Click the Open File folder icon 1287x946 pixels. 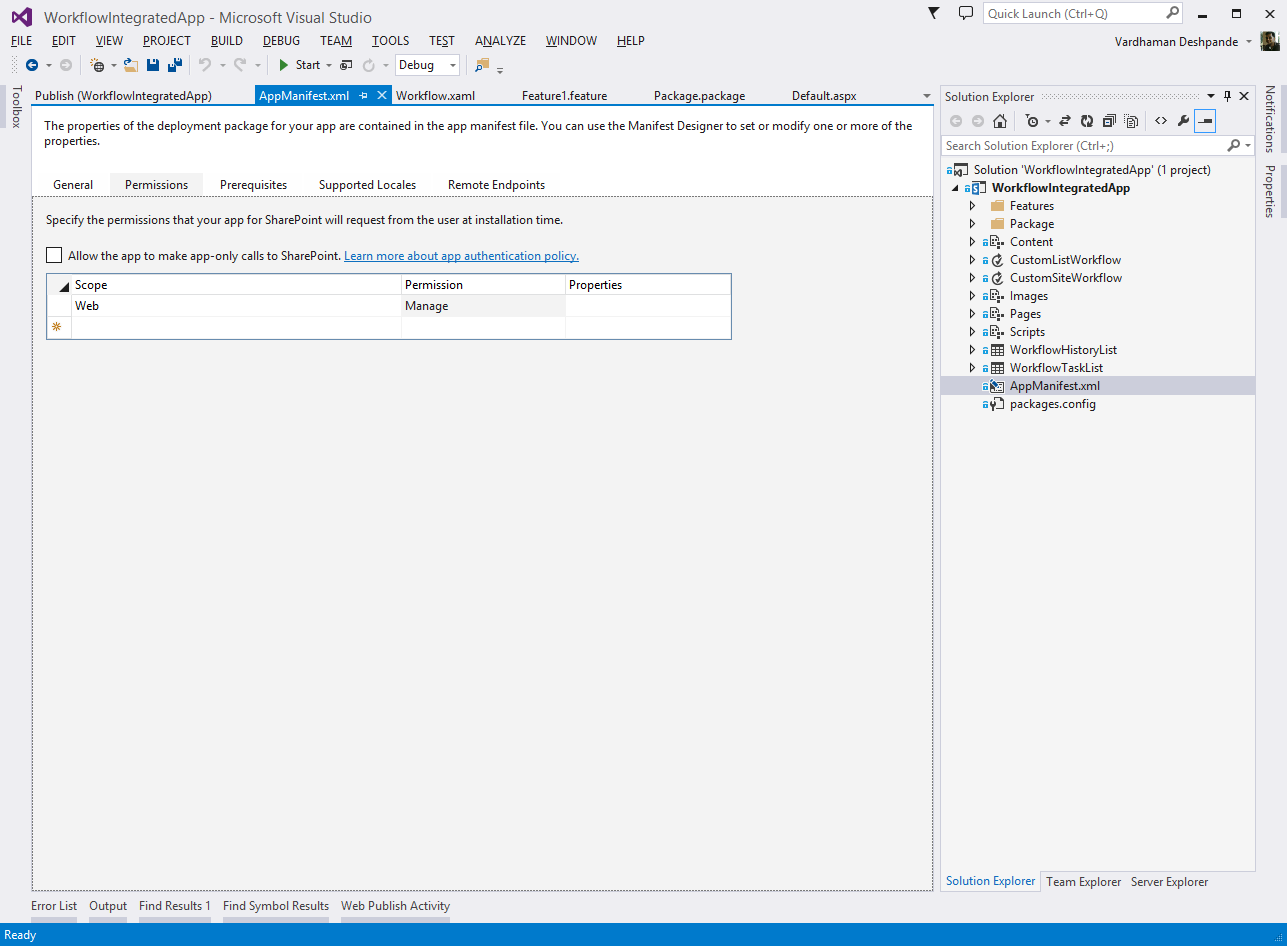131,65
